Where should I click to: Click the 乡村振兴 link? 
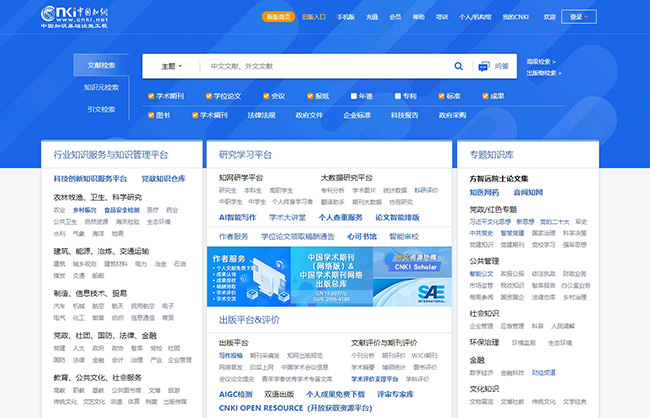pyautogui.click(x=85, y=210)
